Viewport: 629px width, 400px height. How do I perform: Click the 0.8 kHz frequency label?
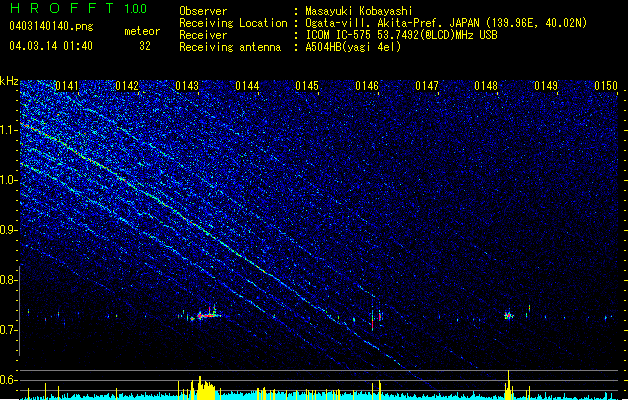pos(8,280)
